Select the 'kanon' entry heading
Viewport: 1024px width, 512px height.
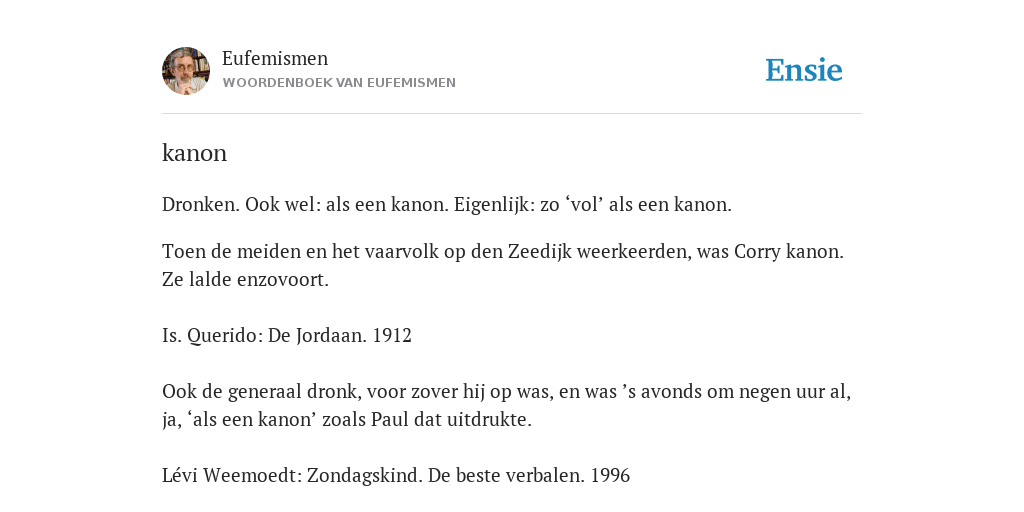[x=195, y=153]
